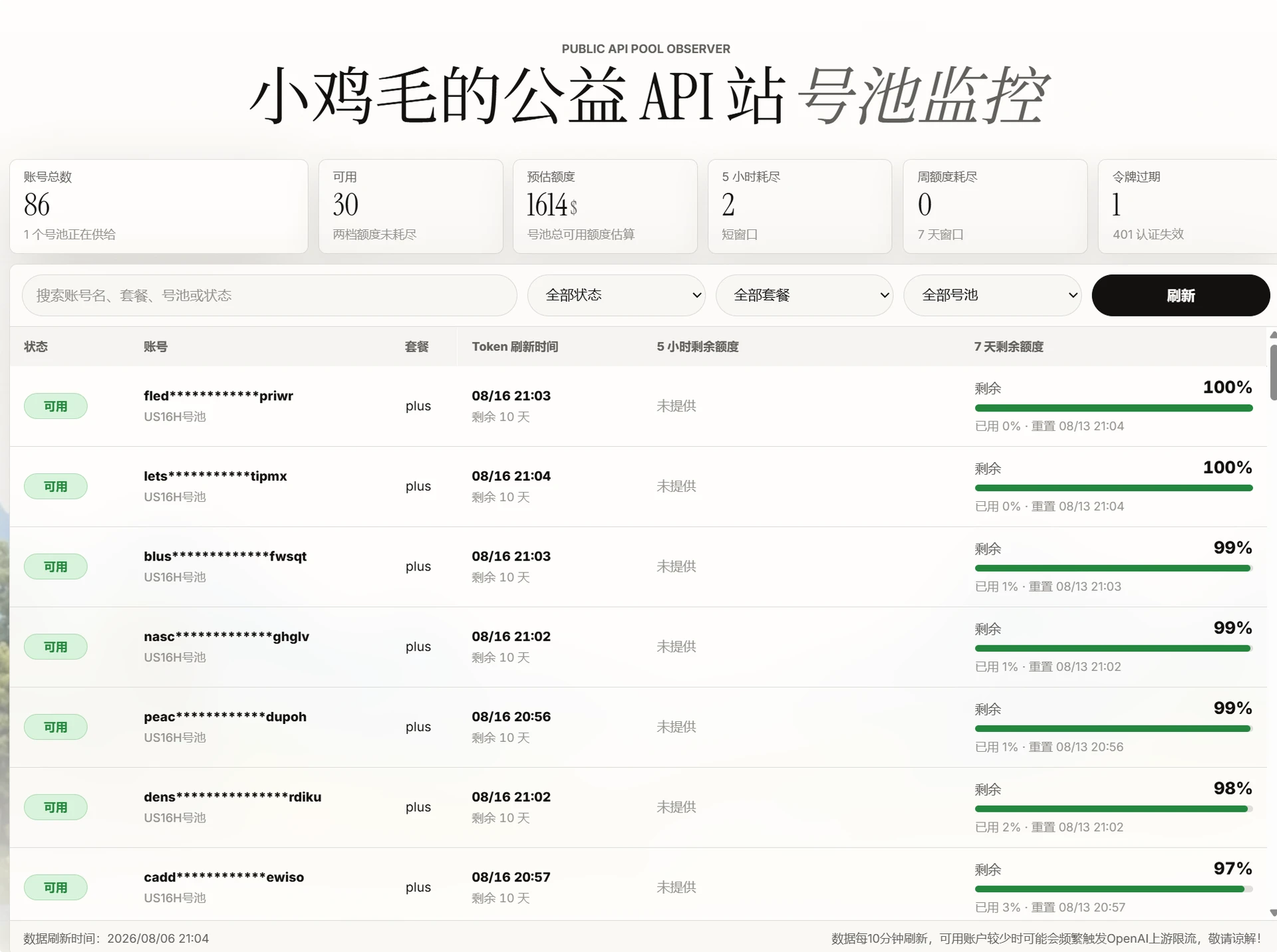This screenshot has width=1277, height=952.
Task: Click plus plan in peac***dupoh row
Action: pos(418,727)
